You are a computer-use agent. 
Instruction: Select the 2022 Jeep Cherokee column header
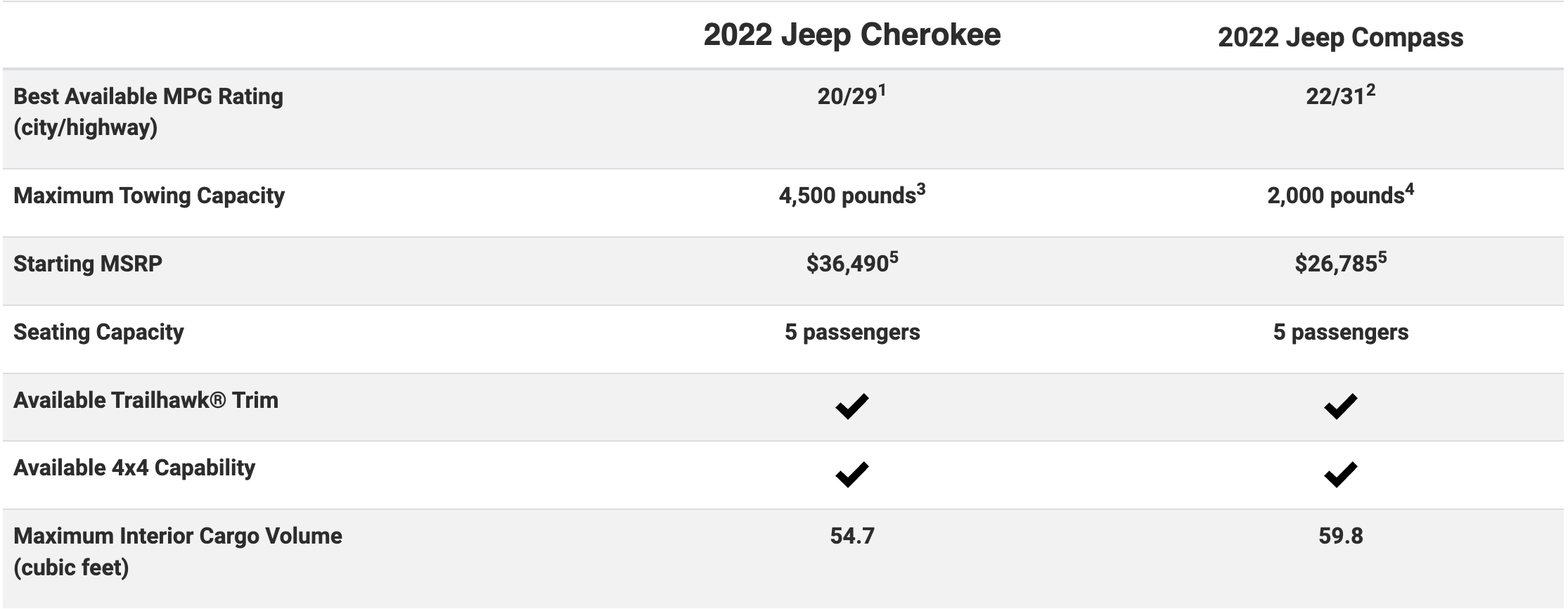pos(852,34)
